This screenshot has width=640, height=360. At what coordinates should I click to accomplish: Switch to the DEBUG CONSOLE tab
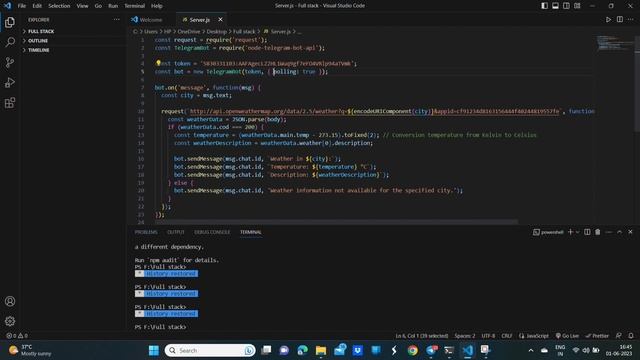pos(212,232)
